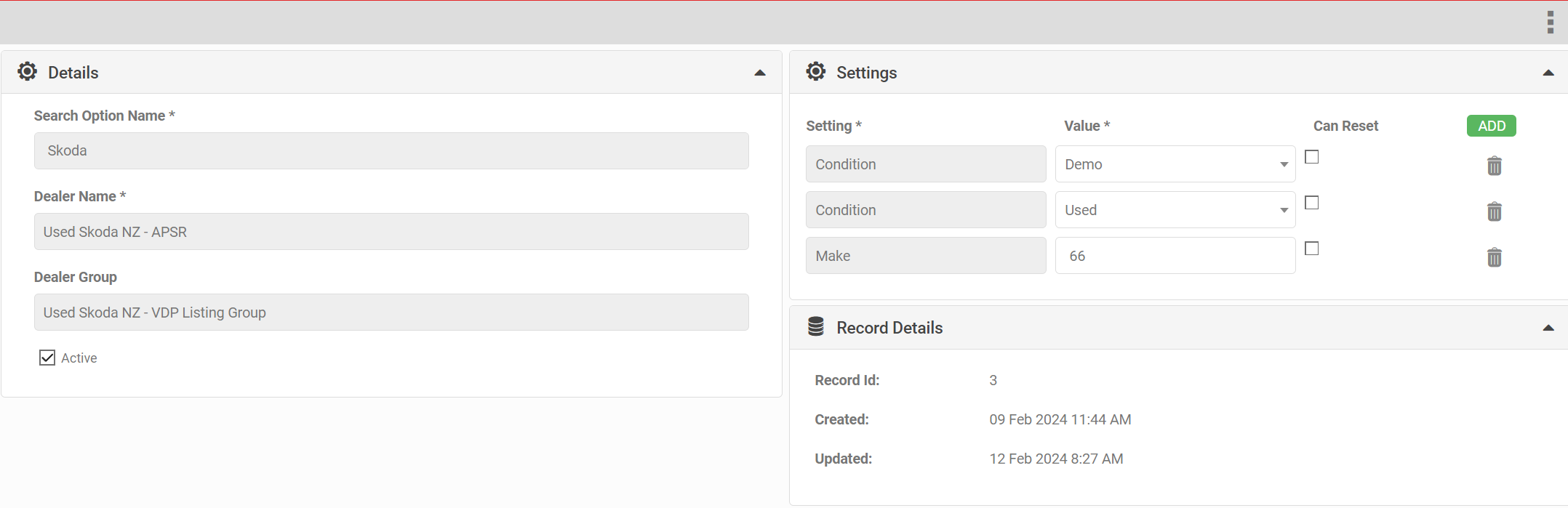Click the Search Option Name label
This screenshot has height=508, width=1568.
click(105, 116)
